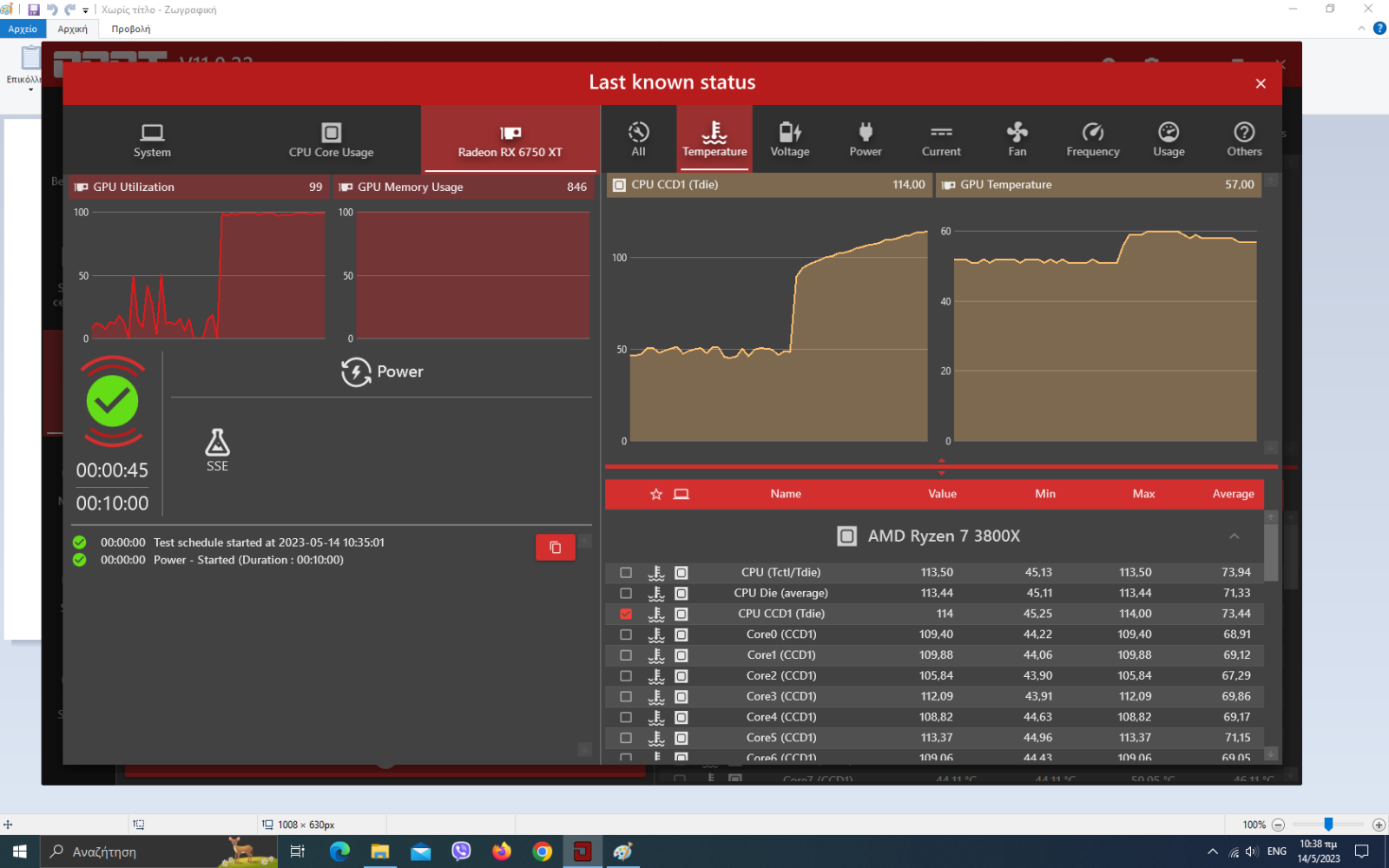This screenshot has height=868, width=1389.
Task: Click the CPU chip icon in Core0 (CCD1) row
Action: point(681,635)
